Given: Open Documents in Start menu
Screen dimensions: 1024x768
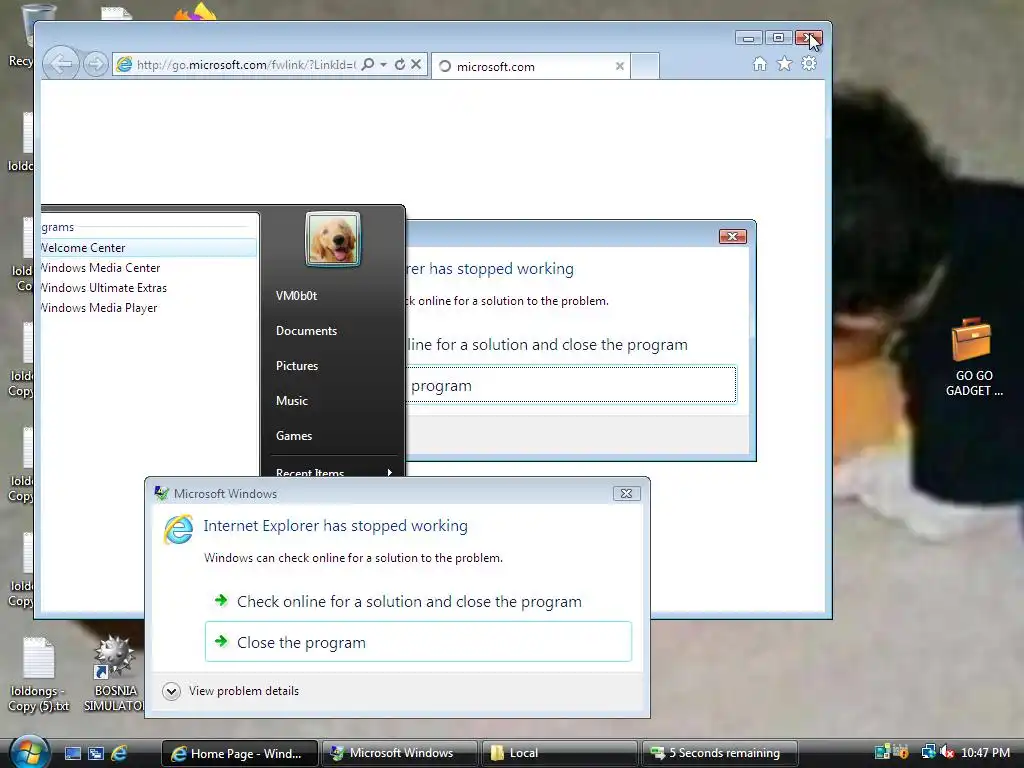Looking at the screenshot, I should 306,330.
